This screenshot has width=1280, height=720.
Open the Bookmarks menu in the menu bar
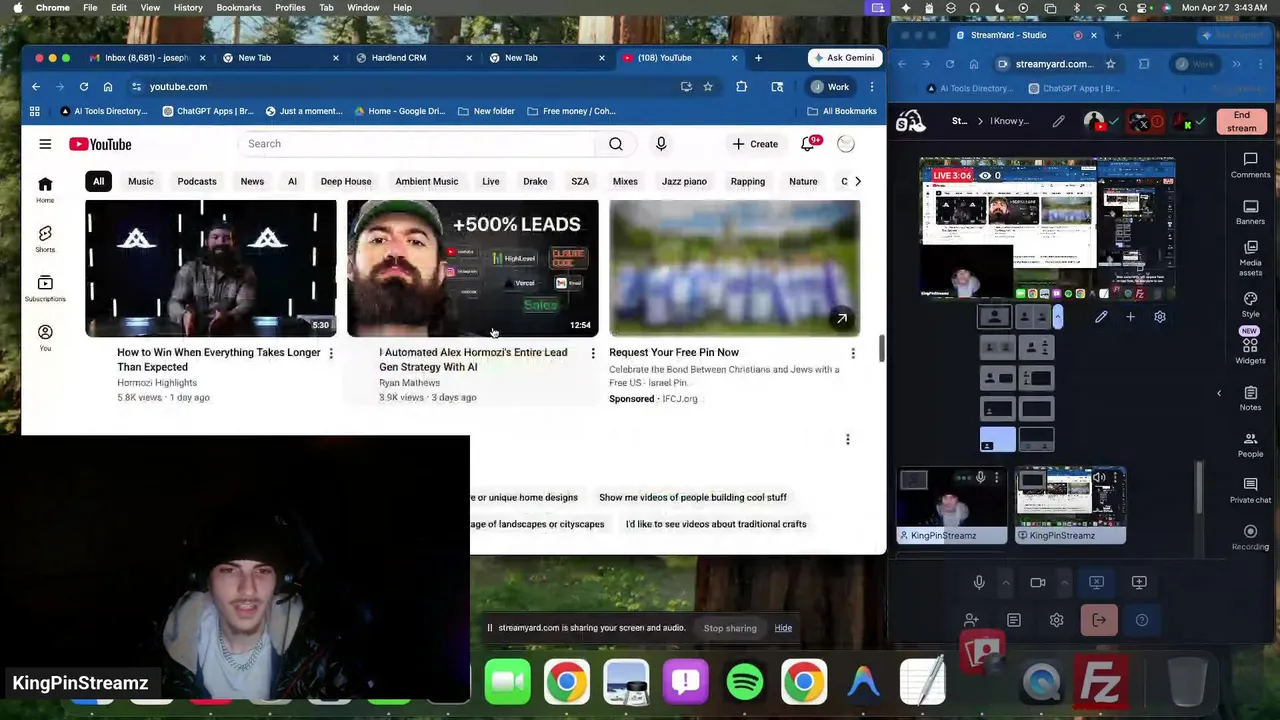coord(239,8)
